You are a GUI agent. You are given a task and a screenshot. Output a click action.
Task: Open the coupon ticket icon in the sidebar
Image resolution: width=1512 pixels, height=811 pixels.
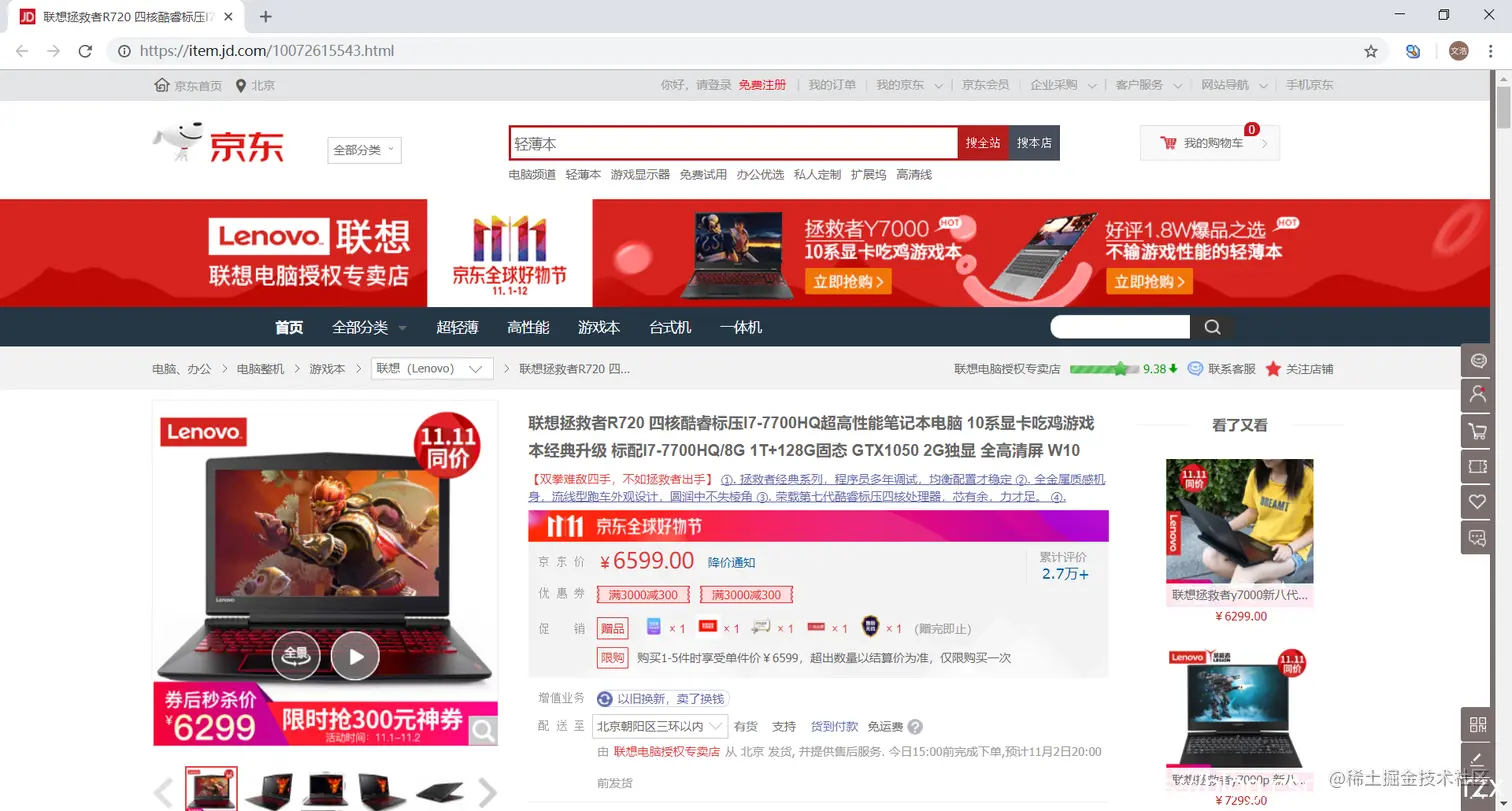point(1478,466)
